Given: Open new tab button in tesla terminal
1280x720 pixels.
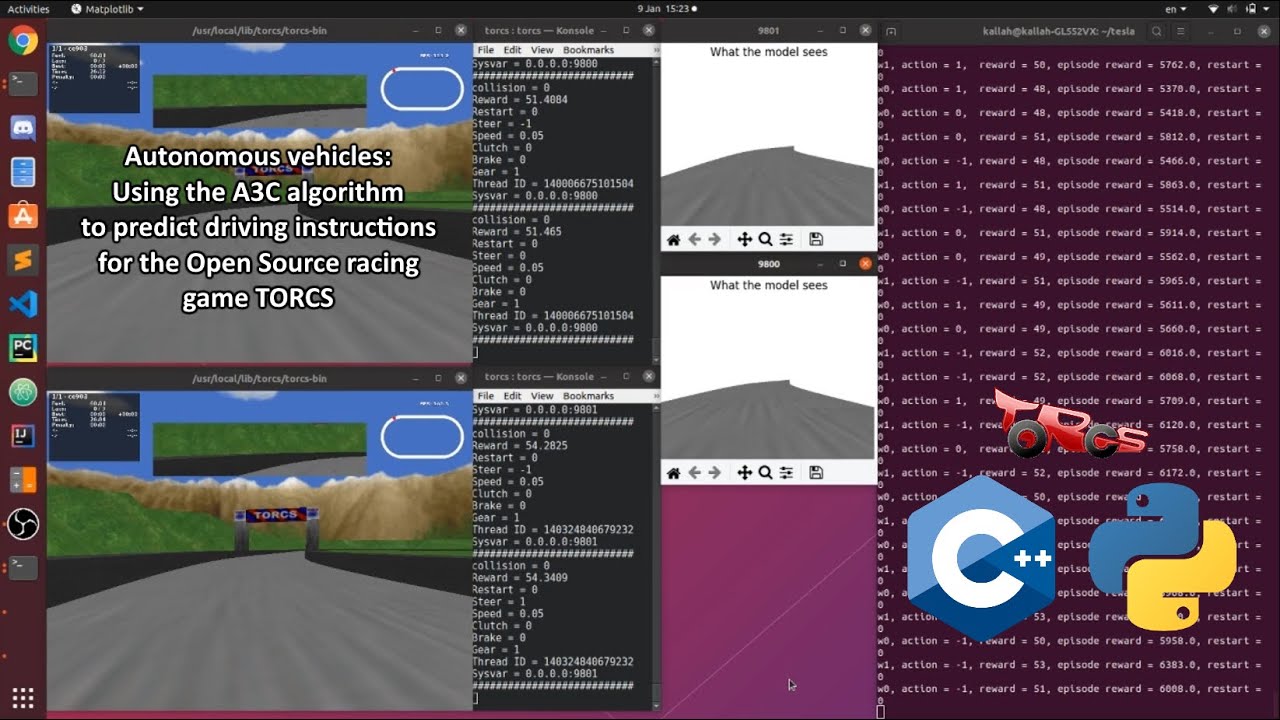Looking at the screenshot, I should click(x=890, y=31).
